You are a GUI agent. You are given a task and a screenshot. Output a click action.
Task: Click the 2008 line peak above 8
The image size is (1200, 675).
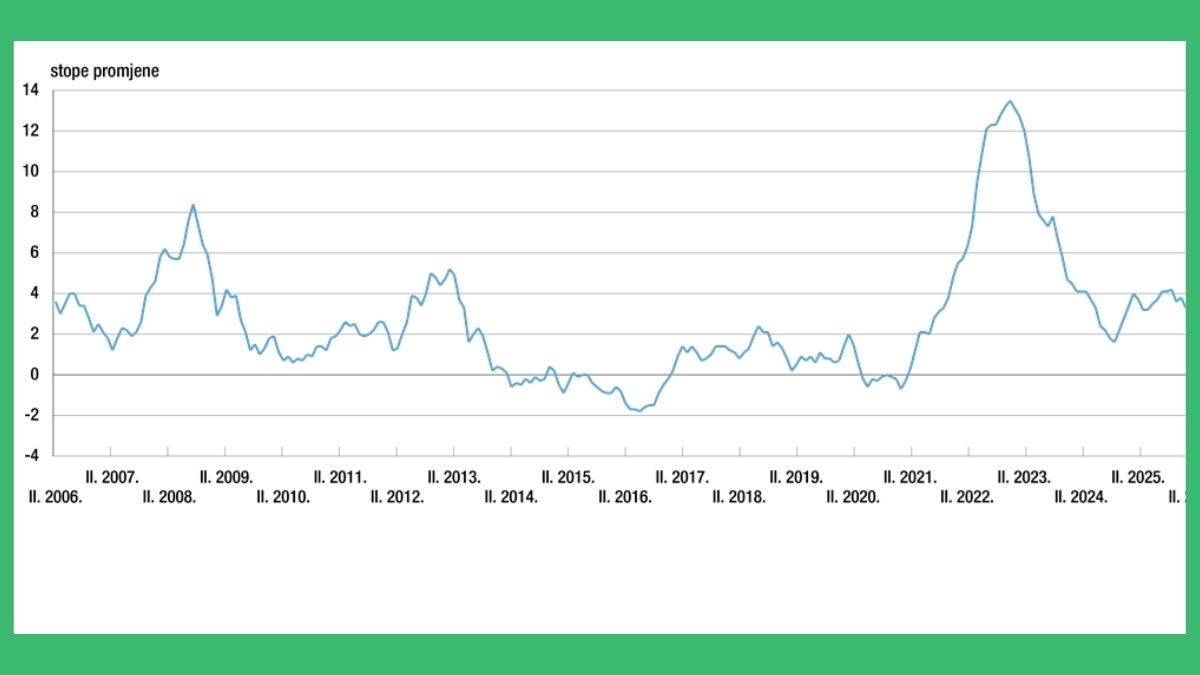pyautogui.click(x=193, y=205)
